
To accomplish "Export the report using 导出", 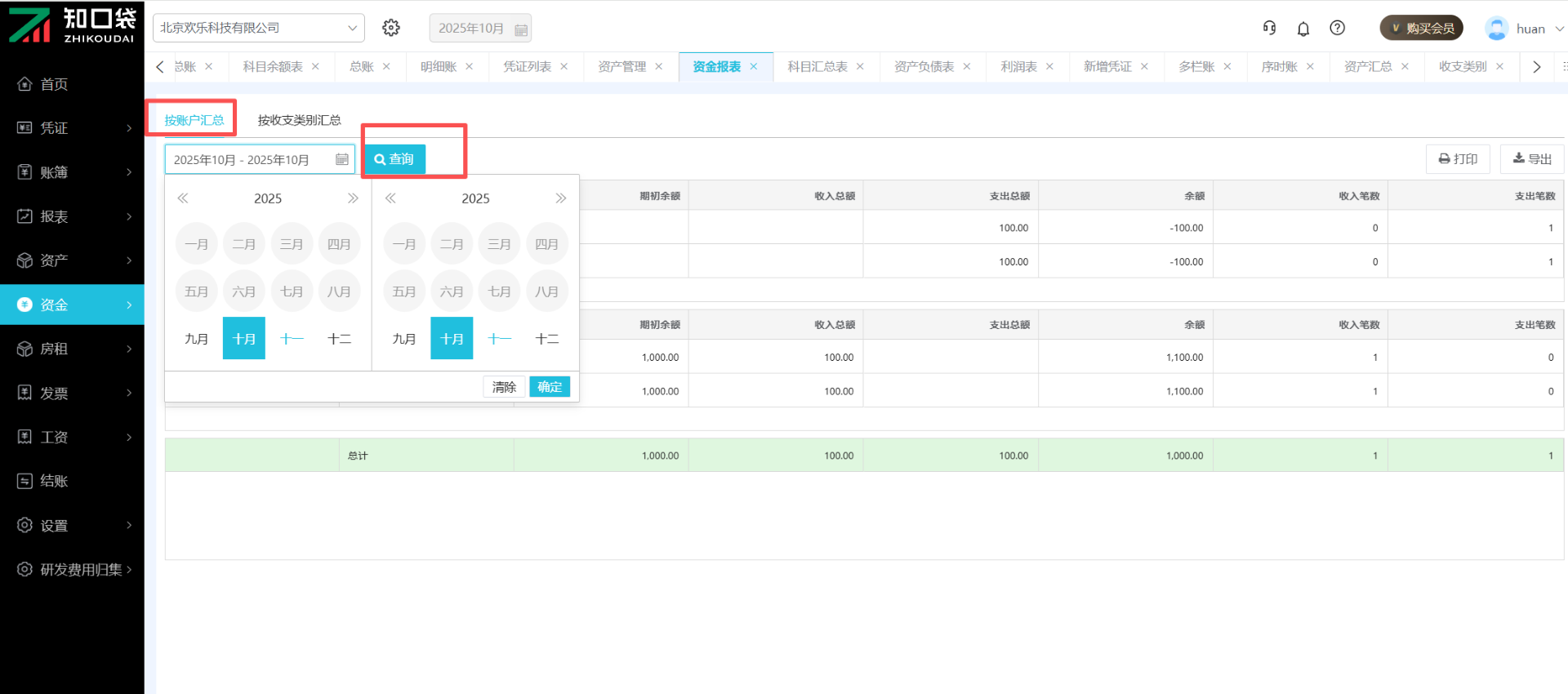I will click(1531, 159).
